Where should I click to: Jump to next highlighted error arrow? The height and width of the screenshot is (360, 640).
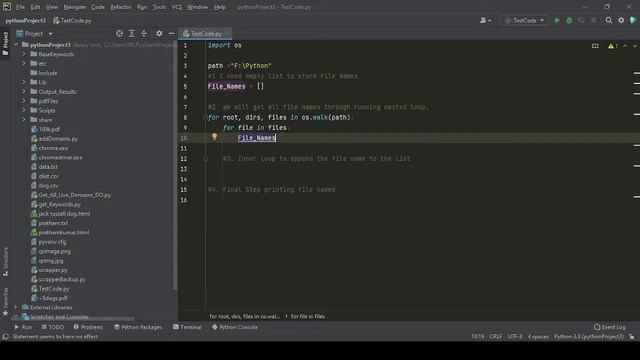[x=635, y=46]
